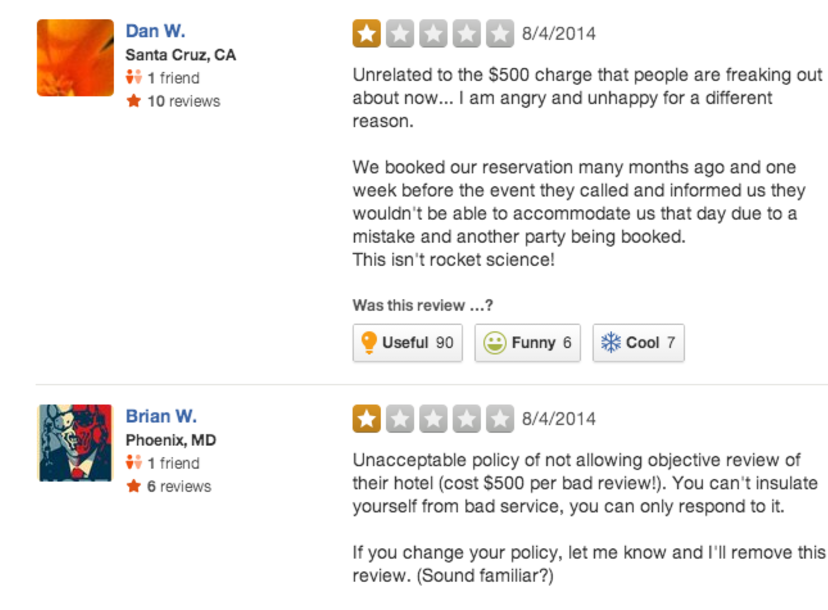Click the smiley face Funny icon

coord(494,343)
